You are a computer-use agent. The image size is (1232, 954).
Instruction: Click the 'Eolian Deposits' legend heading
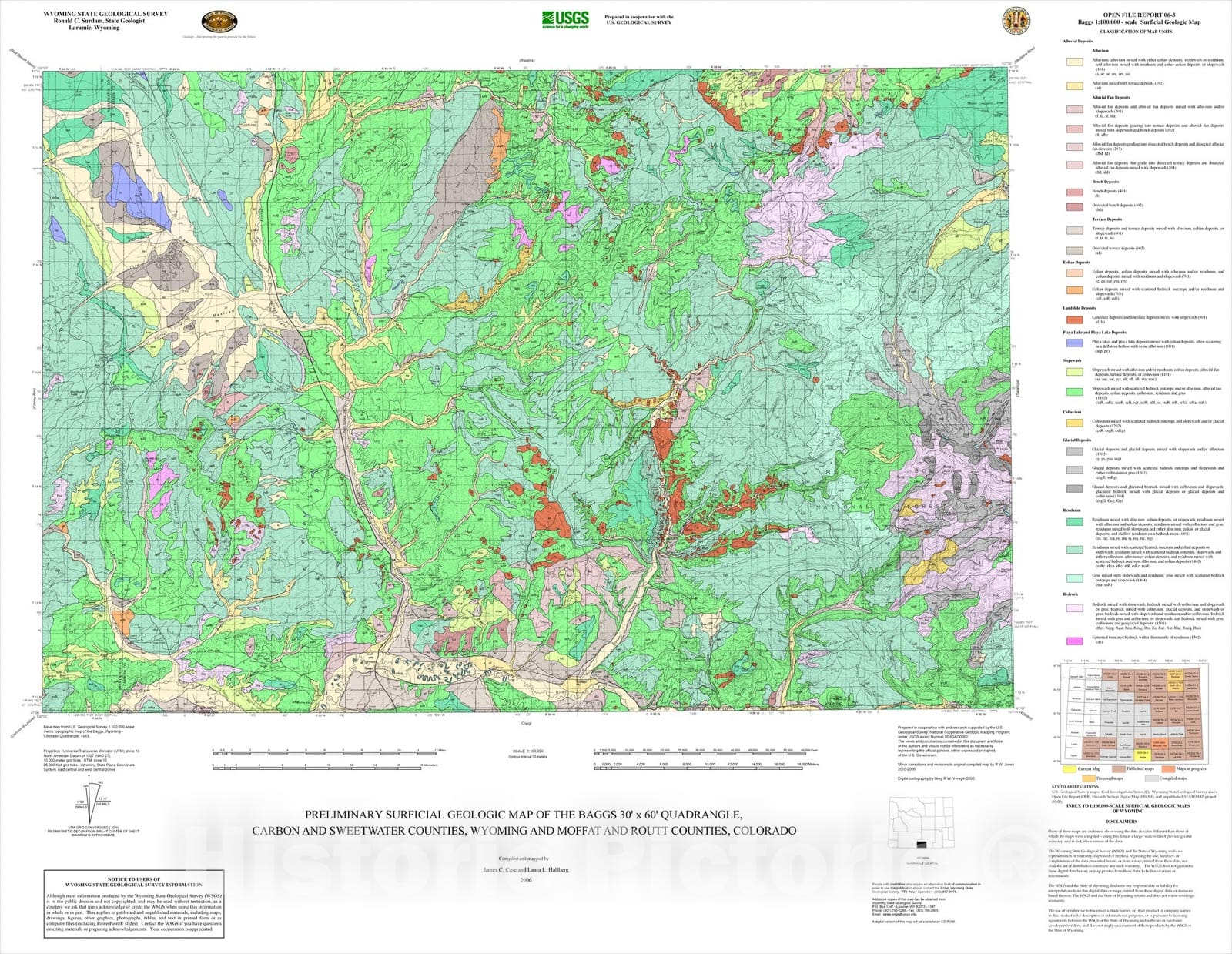[x=1076, y=263]
